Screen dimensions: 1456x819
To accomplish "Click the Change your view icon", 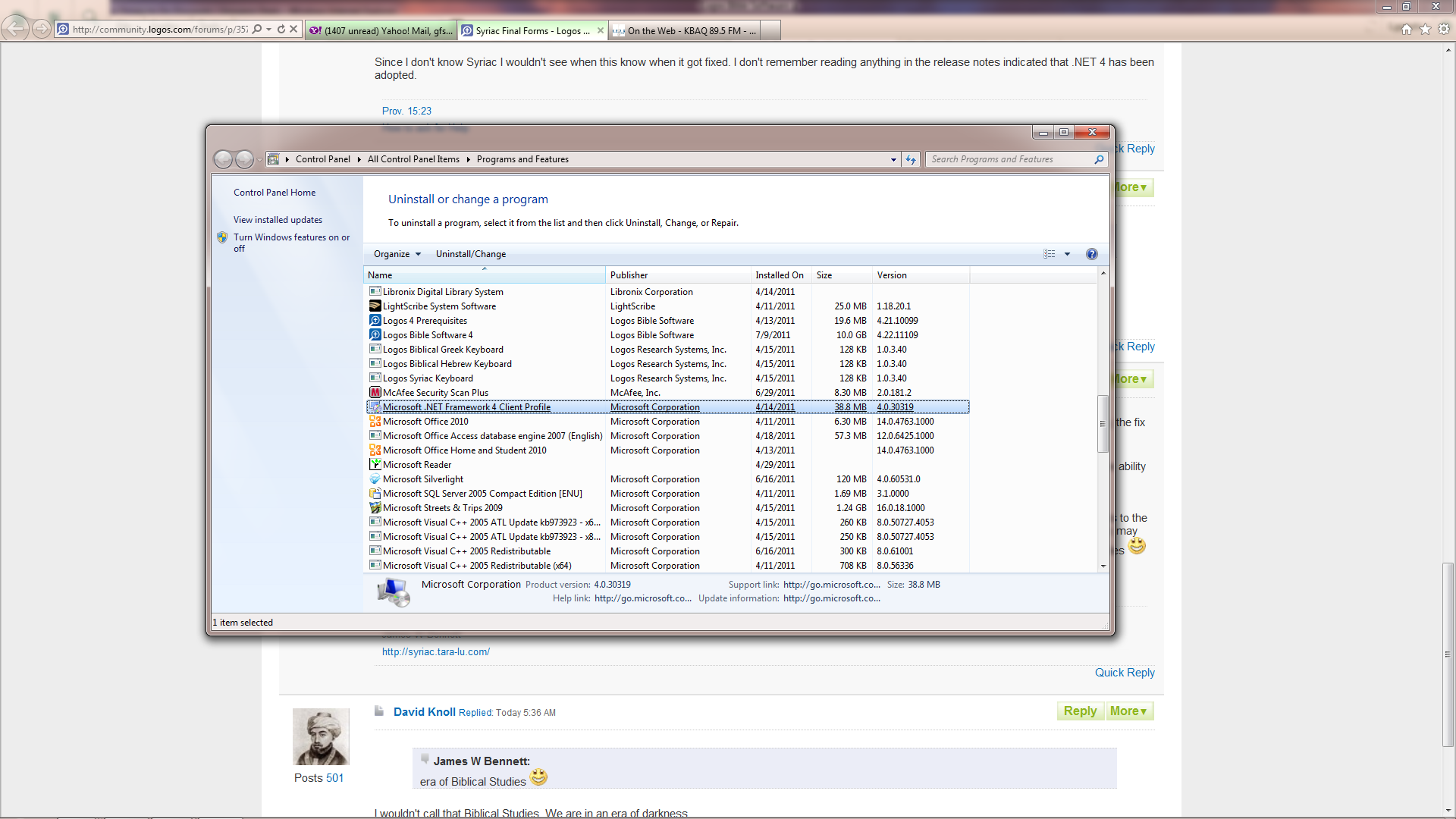I will 1050,254.
